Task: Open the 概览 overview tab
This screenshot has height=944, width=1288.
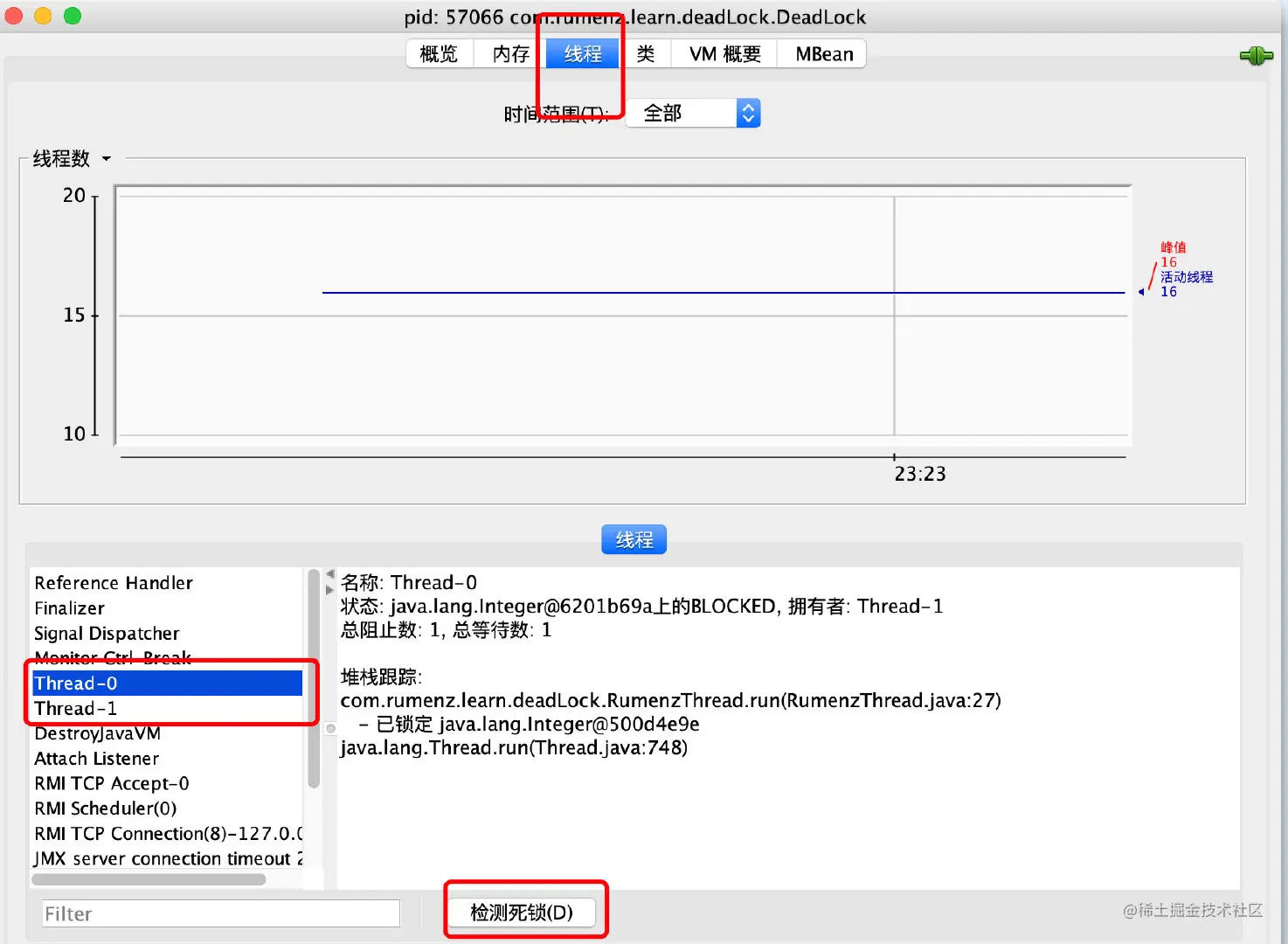Action: 439,54
